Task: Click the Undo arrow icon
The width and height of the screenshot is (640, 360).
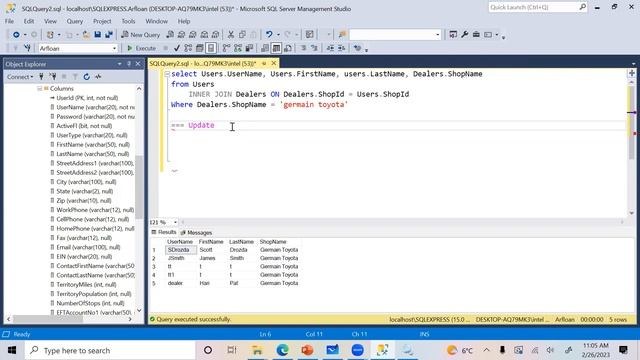Action: [x=269, y=35]
